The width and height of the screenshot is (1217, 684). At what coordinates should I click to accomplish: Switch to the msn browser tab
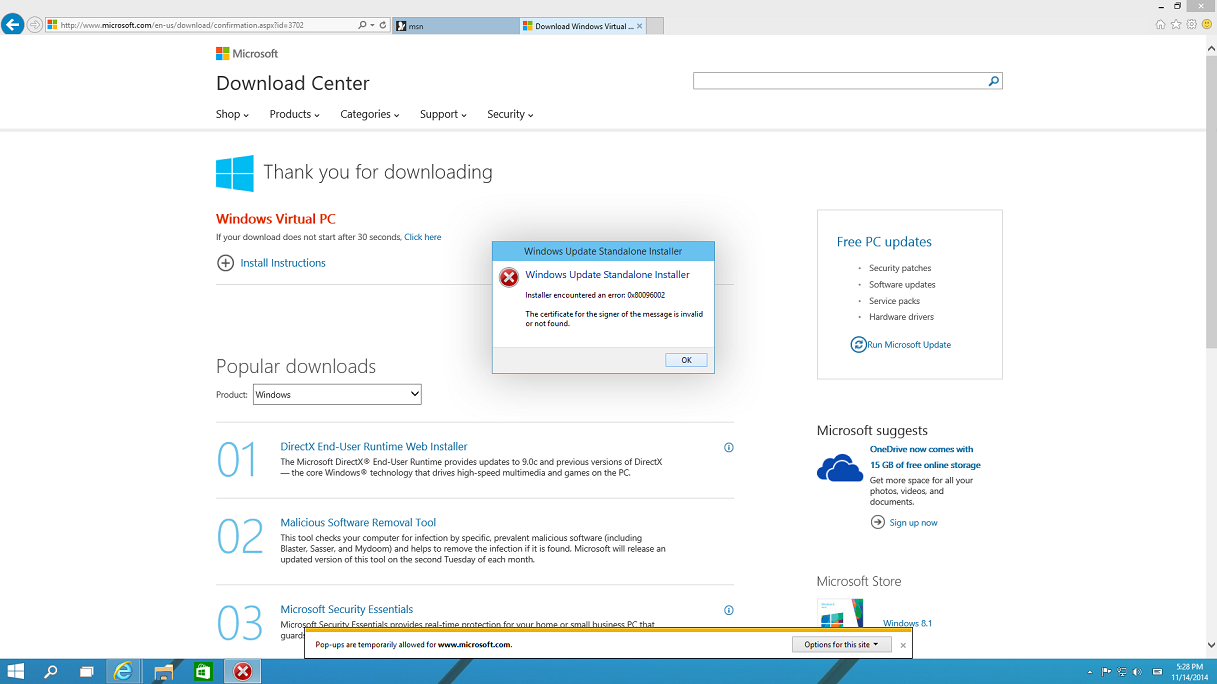click(453, 26)
